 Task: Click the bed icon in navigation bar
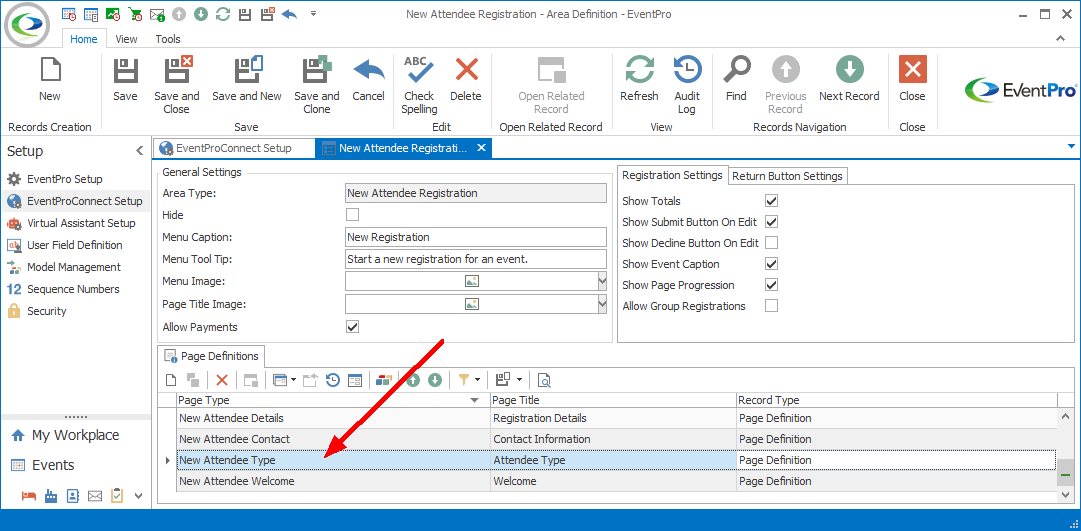(28, 495)
